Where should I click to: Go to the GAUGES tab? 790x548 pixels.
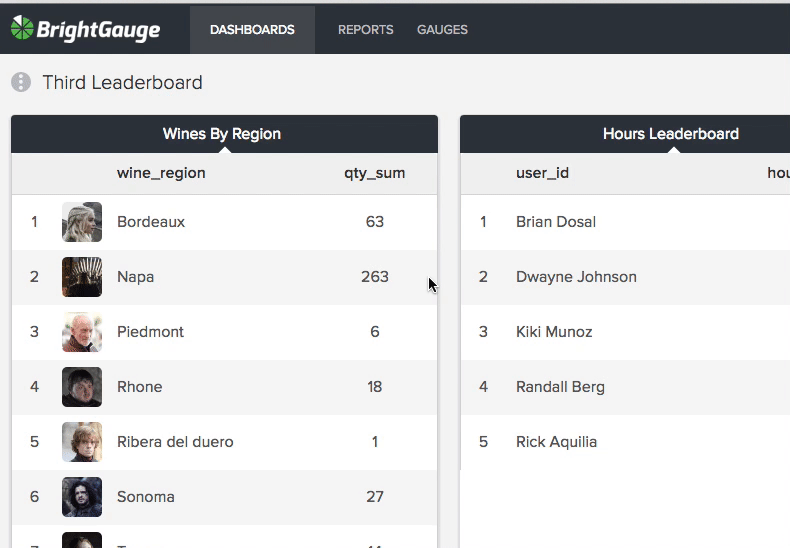[x=442, y=30]
